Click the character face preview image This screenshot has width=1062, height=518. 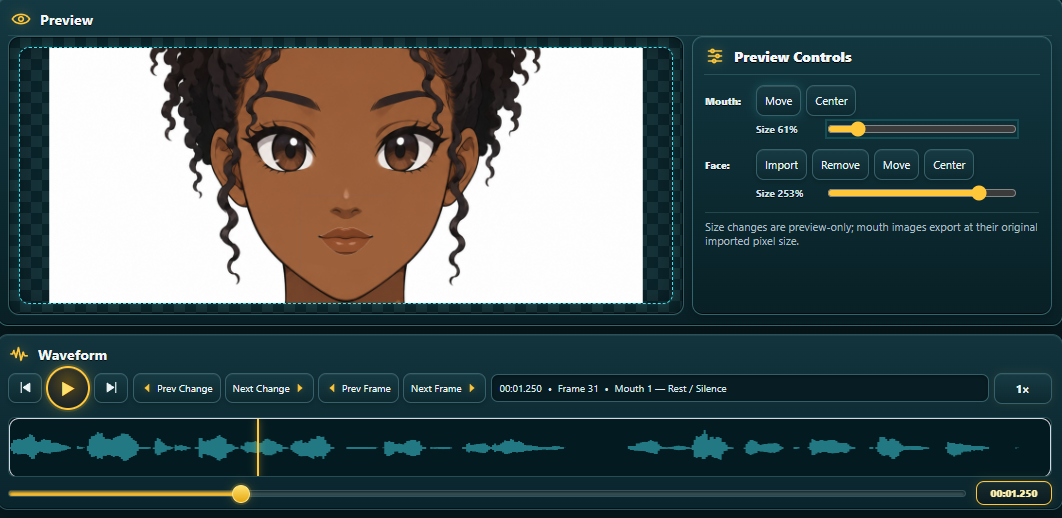pyautogui.click(x=345, y=175)
